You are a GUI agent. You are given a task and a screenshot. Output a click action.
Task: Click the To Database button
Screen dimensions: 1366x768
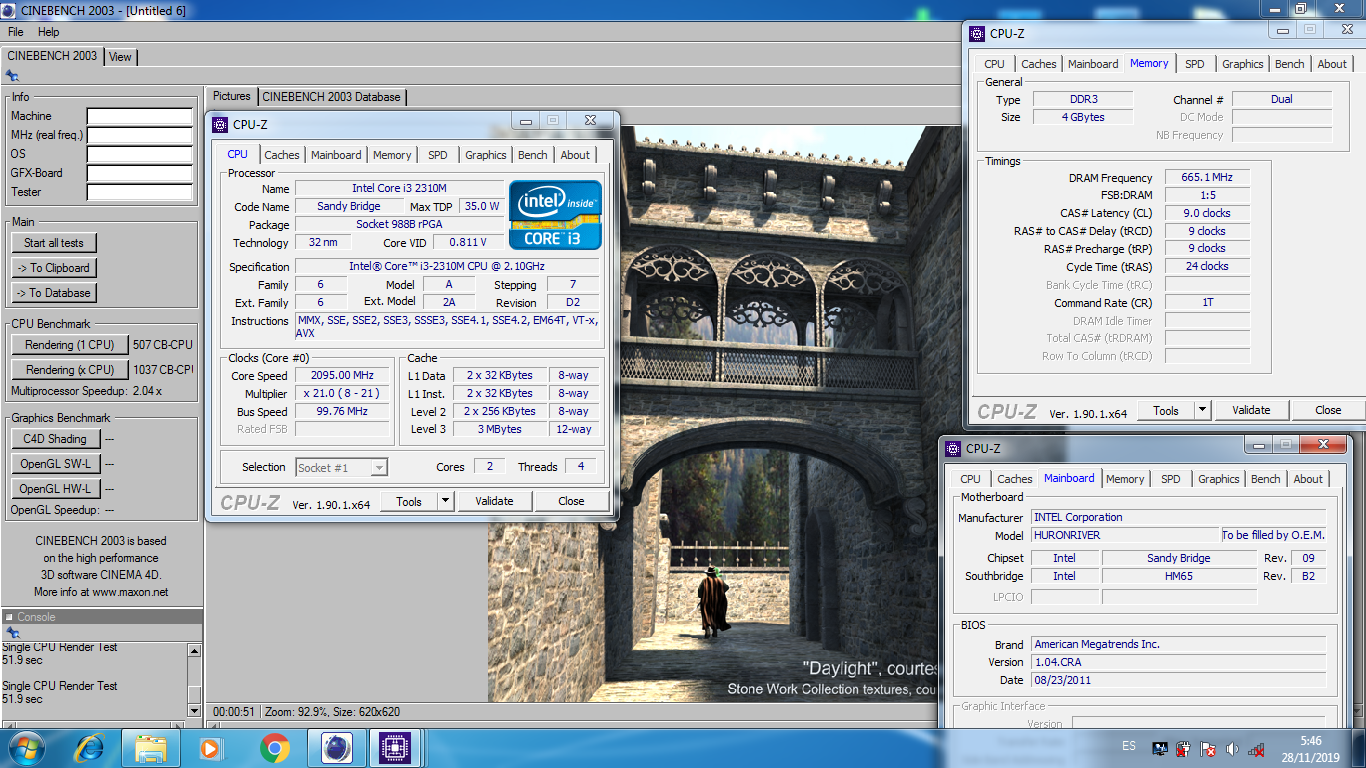[x=54, y=293]
